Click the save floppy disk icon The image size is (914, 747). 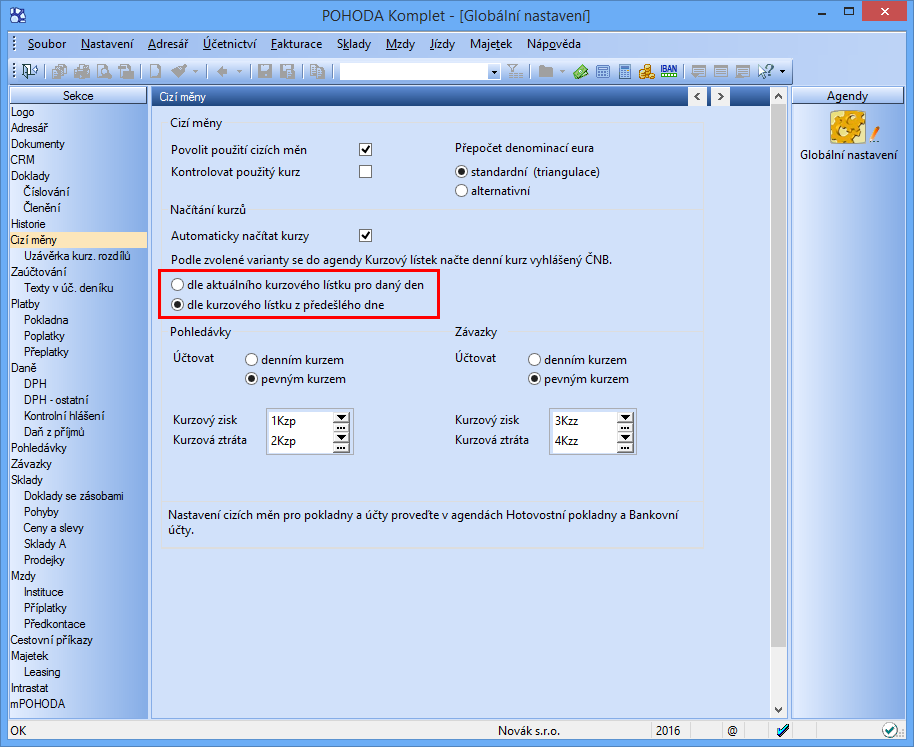pos(265,71)
